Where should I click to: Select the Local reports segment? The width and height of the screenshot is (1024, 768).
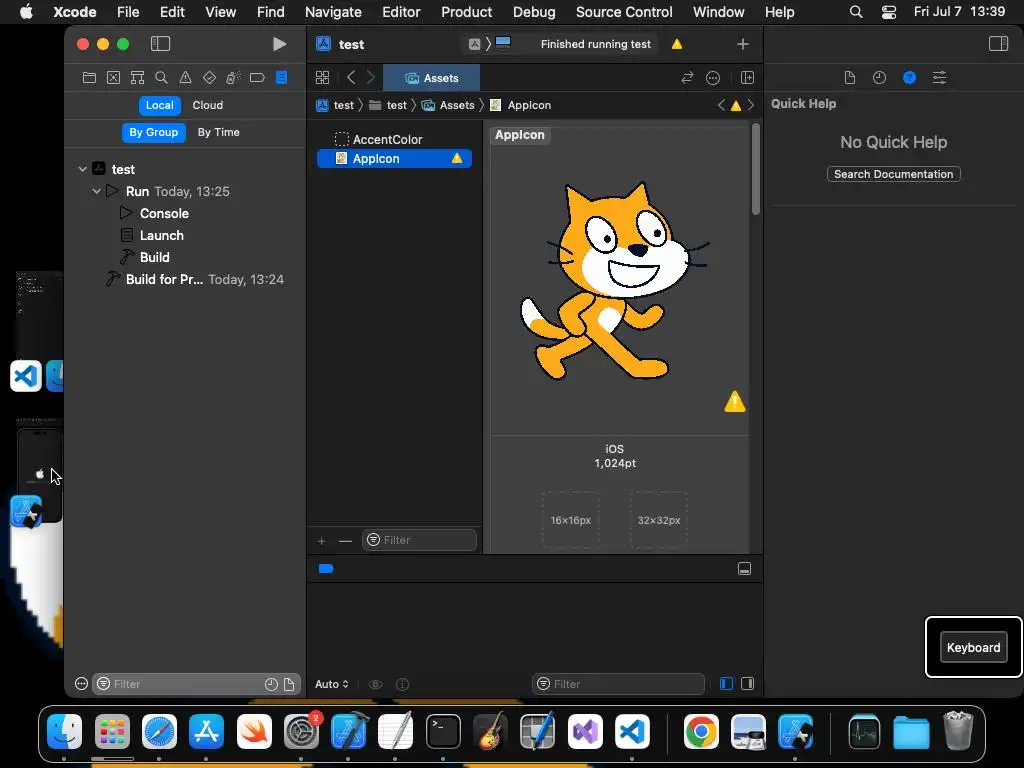tap(159, 105)
